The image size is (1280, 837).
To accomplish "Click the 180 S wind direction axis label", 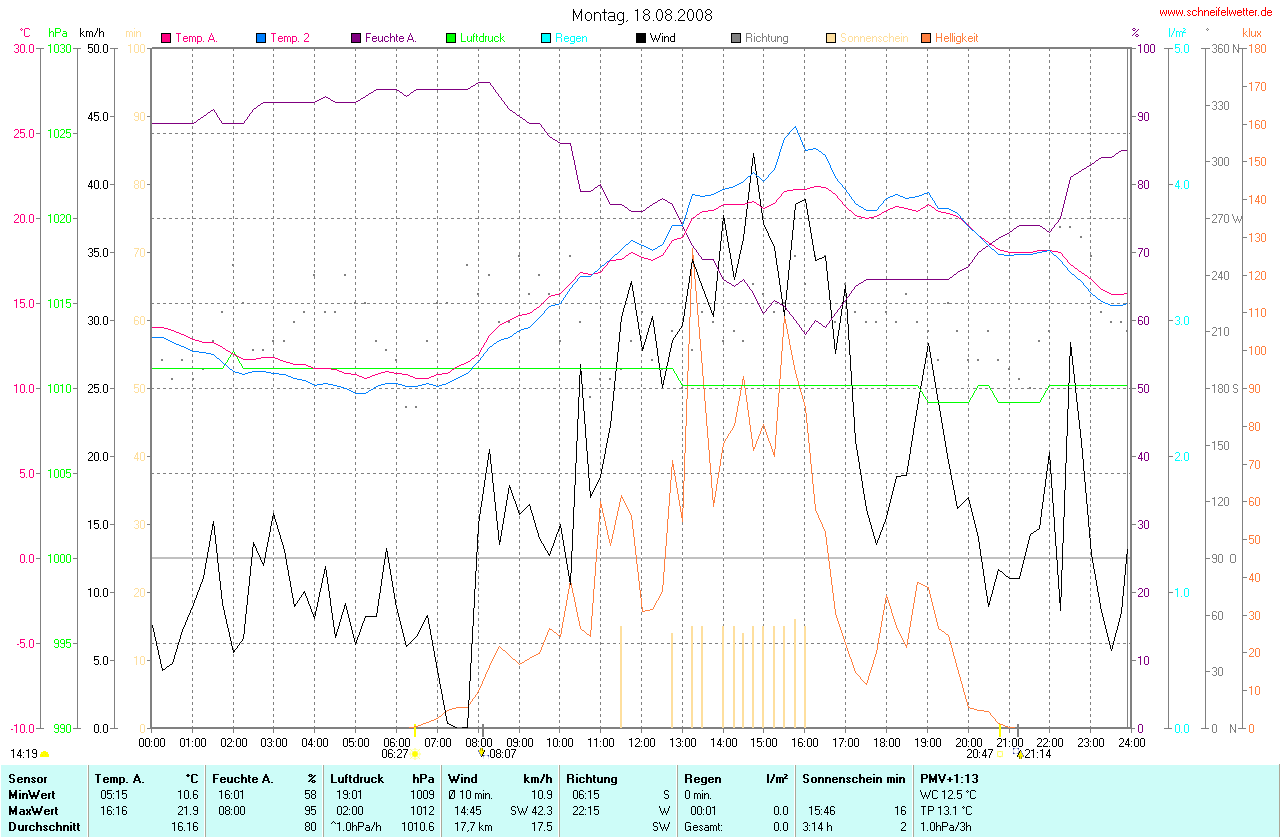I will (1224, 388).
